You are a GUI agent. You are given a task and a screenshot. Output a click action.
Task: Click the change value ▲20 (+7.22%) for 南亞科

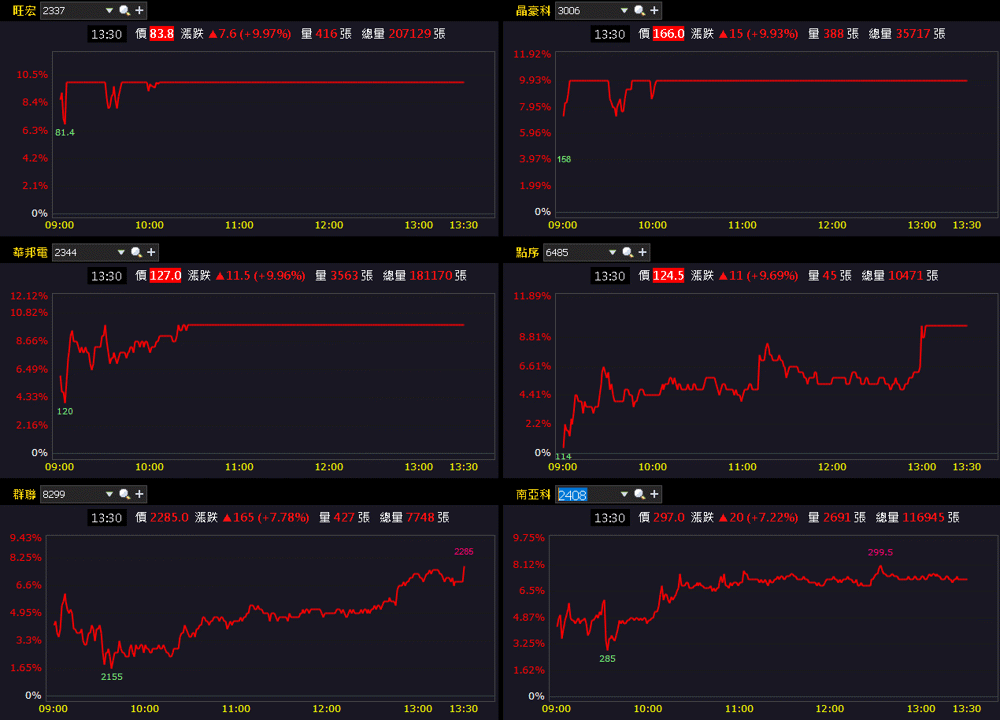pyautogui.click(x=758, y=517)
